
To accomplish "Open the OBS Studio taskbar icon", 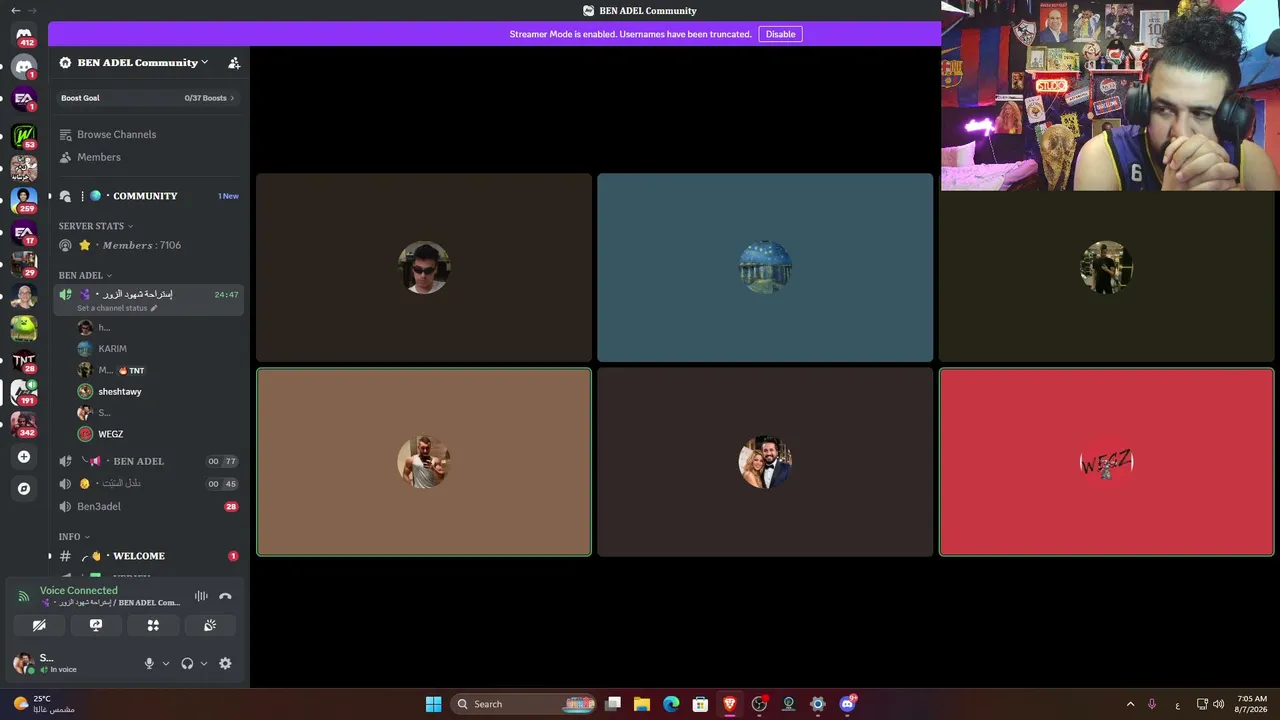I will pyautogui.click(x=759, y=704).
